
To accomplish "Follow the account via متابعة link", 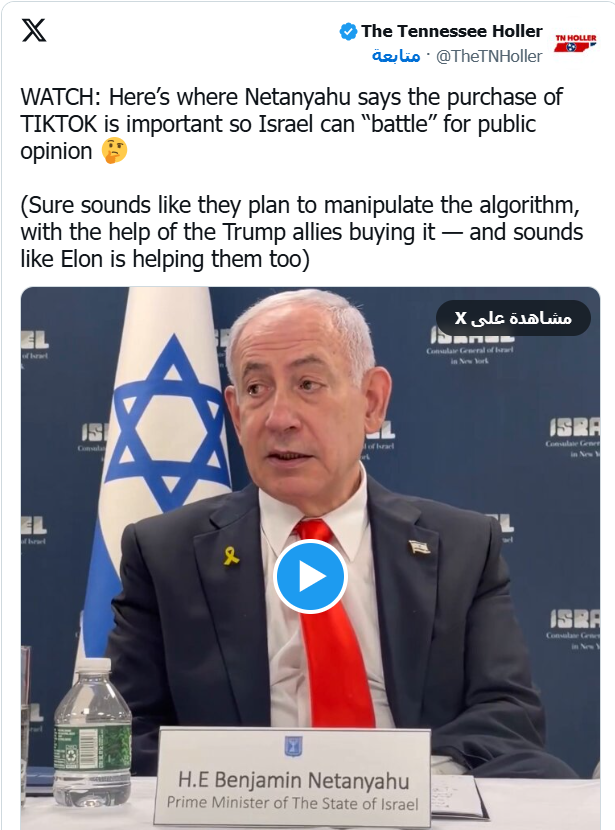I will click(396, 56).
